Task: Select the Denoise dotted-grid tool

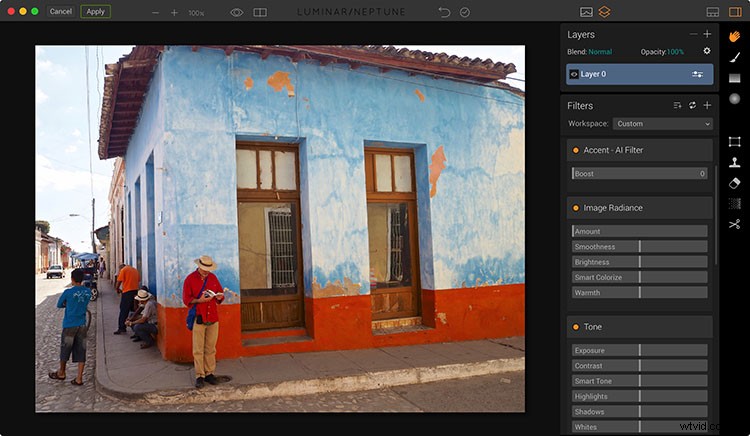Action: pos(735,204)
